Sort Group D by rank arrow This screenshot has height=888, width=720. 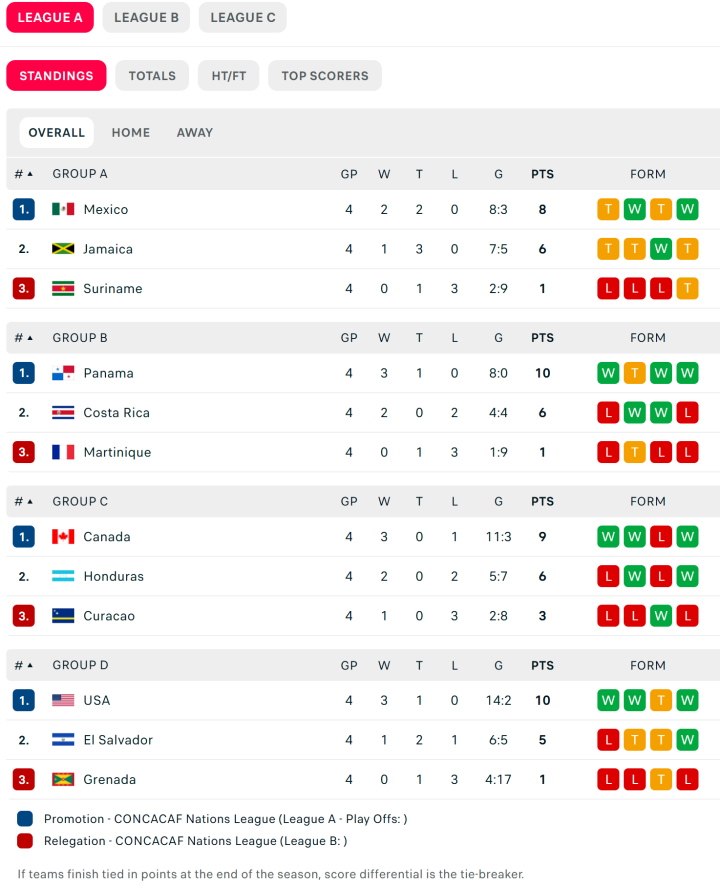click(x=30, y=665)
